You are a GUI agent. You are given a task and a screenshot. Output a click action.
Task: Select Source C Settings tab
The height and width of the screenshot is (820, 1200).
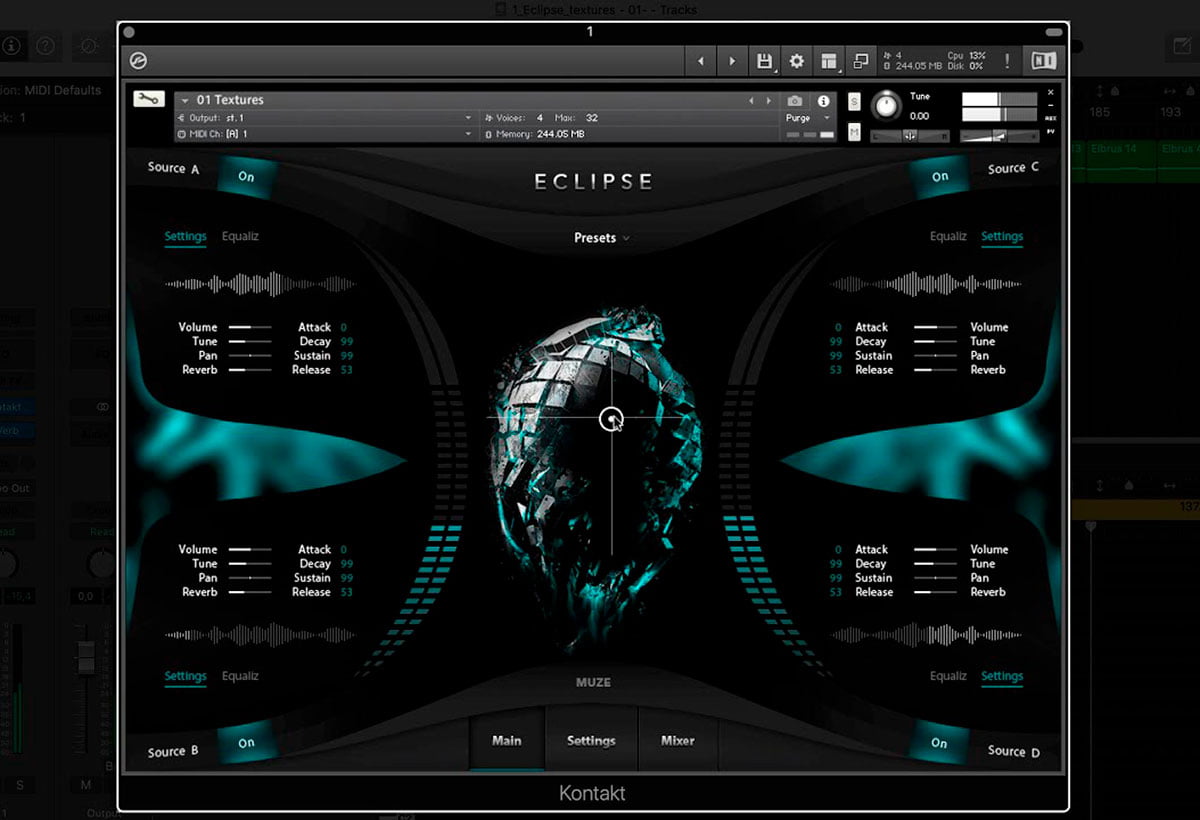tap(1002, 237)
